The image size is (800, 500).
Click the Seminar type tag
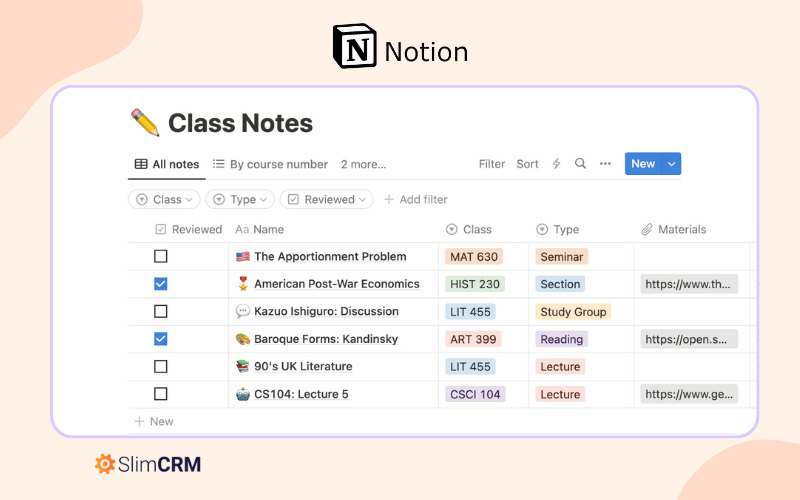pyautogui.click(x=562, y=257)
